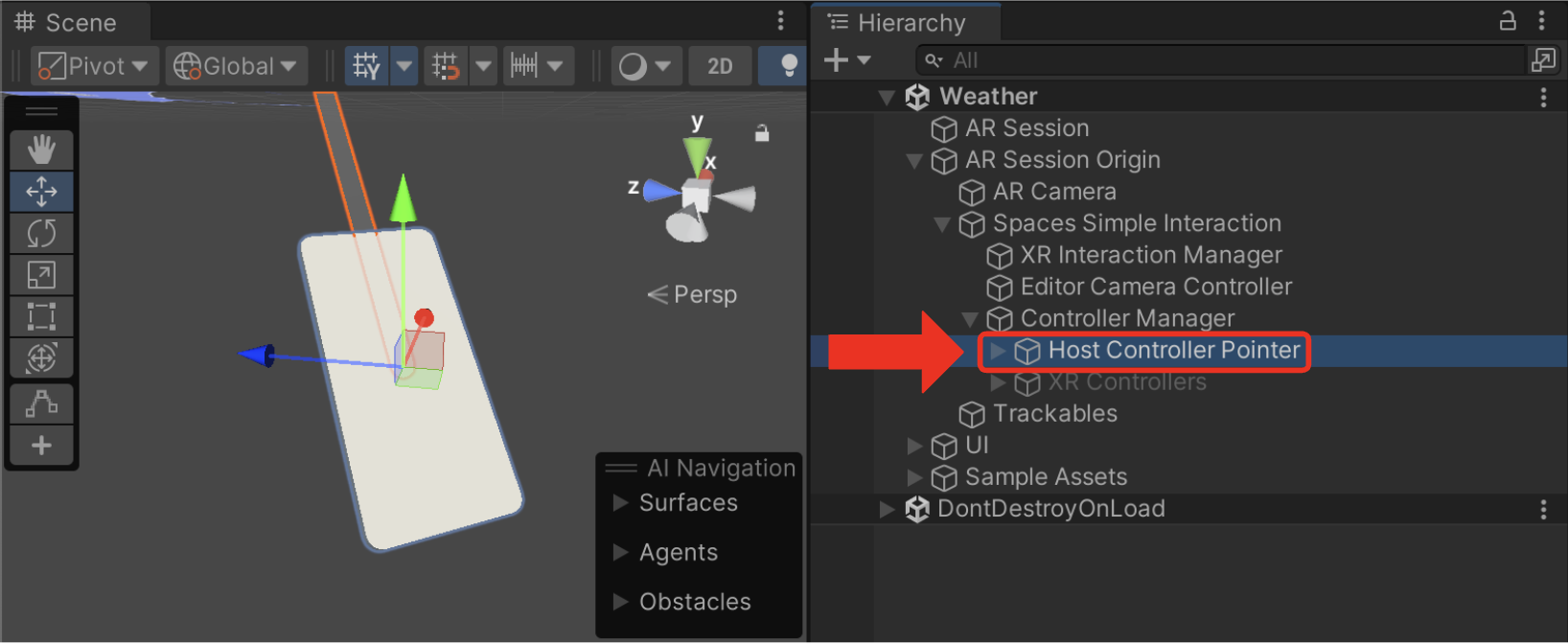This screenshot has height=644, width=1568.
Task: Expand the Surfaces section in AI Navigation
Action: pyautogui.click(x=620, y=503)
